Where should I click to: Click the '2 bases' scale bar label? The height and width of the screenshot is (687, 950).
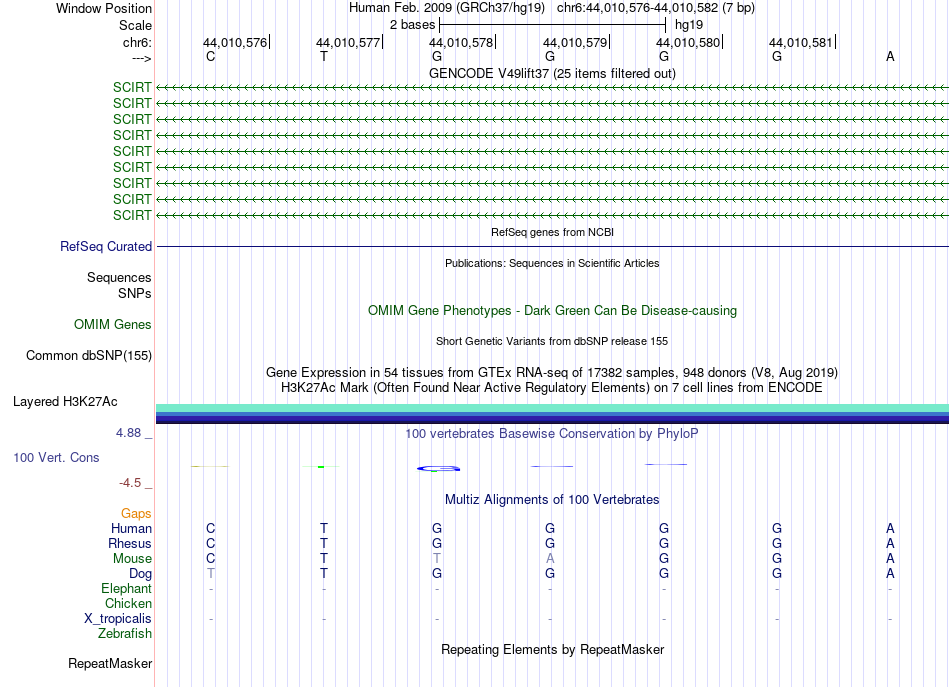pos(412,25)
